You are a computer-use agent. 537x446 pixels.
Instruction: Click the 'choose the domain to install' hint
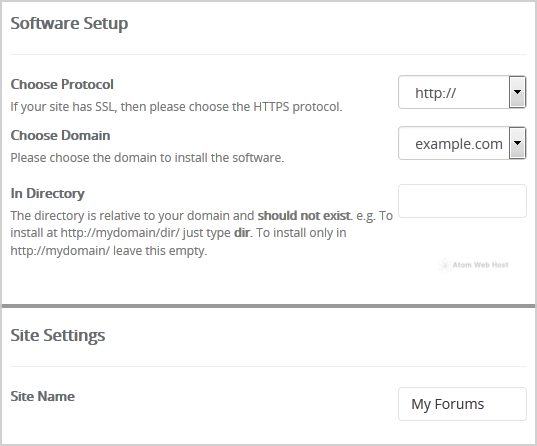click(147, 158)
